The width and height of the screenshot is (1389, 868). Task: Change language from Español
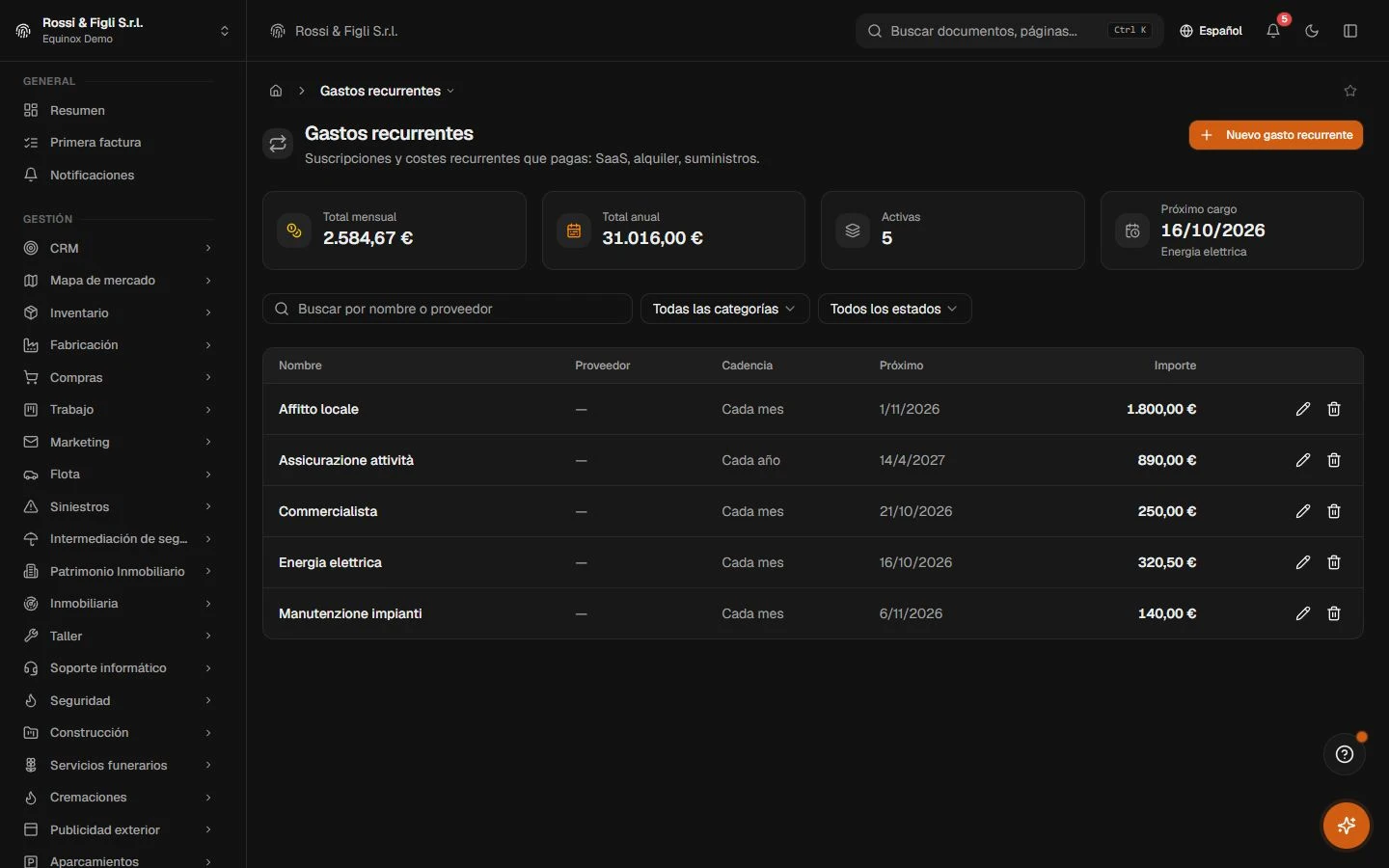(x=1211, y=31)
